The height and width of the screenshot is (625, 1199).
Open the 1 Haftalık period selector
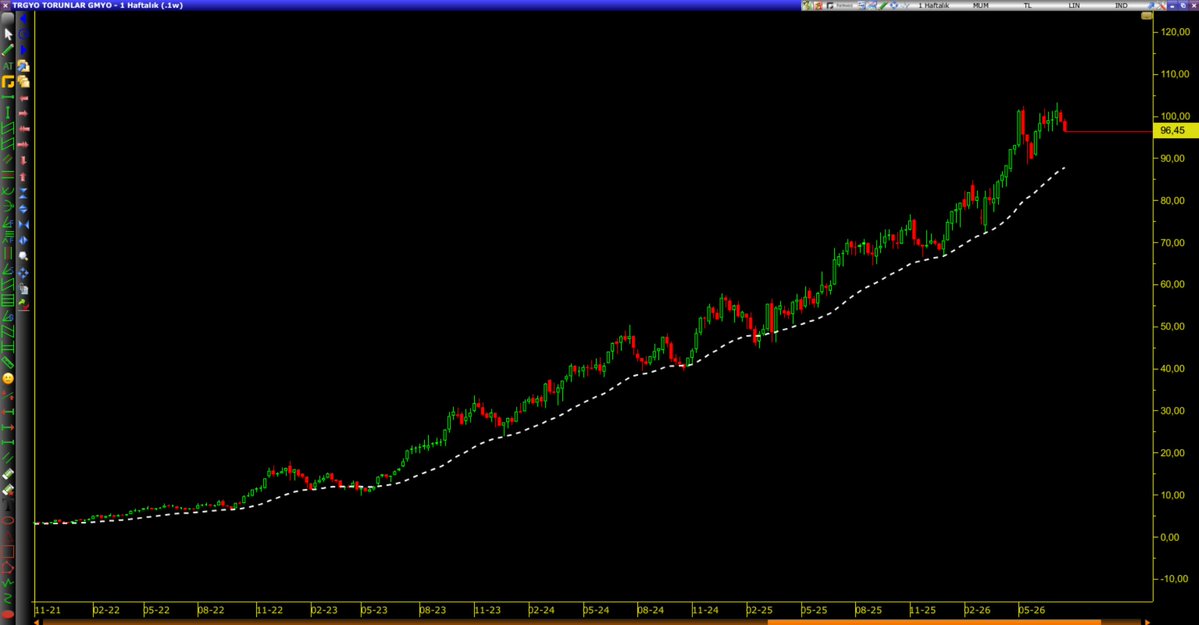click(x=934, y=5)
